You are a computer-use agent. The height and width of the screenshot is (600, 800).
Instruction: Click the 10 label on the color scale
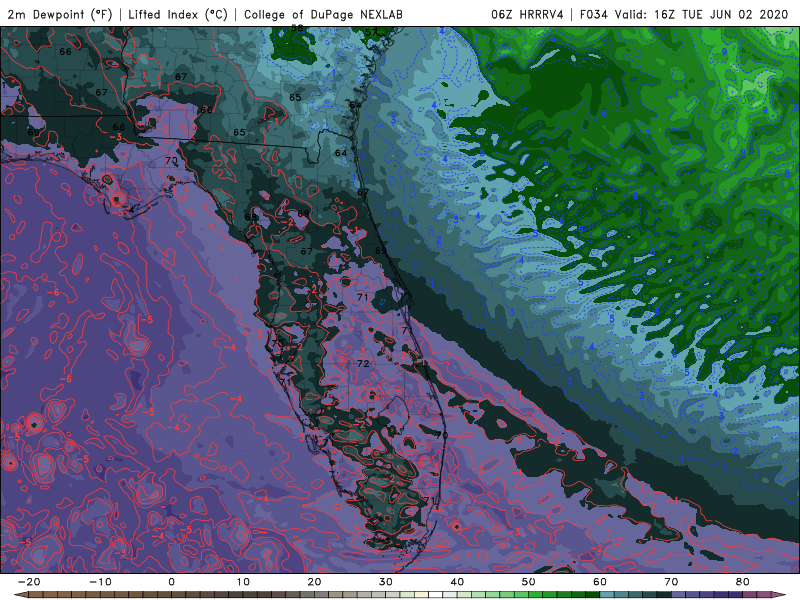point(243,582)
